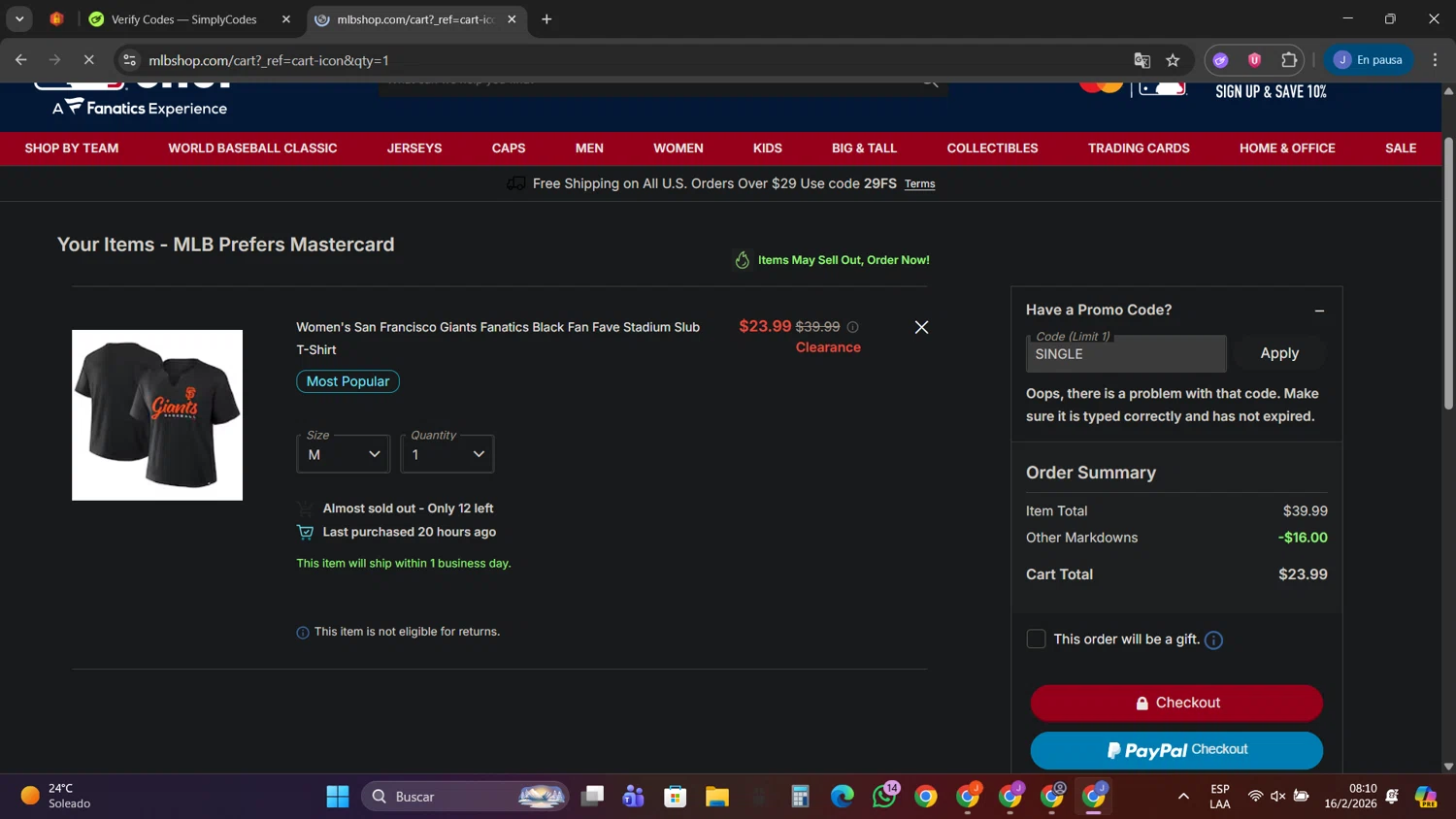
Task: Open Calculator from the taskbar
Action: tap(801, 797)
